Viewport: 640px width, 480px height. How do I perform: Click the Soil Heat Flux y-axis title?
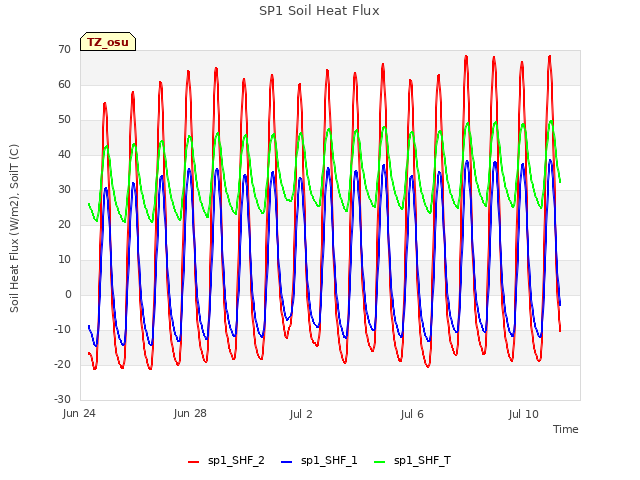[x=14, y=228]
